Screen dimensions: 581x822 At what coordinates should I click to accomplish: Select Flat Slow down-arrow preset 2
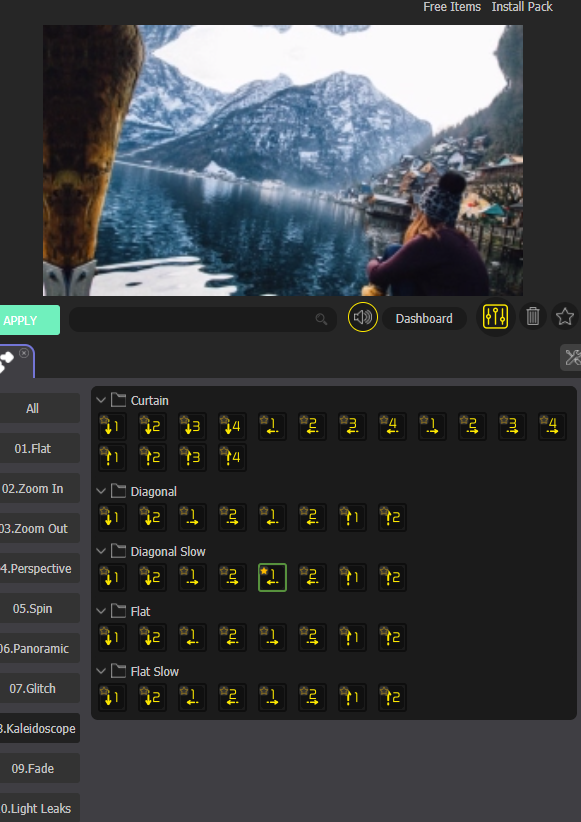click(x=152, y=697)
